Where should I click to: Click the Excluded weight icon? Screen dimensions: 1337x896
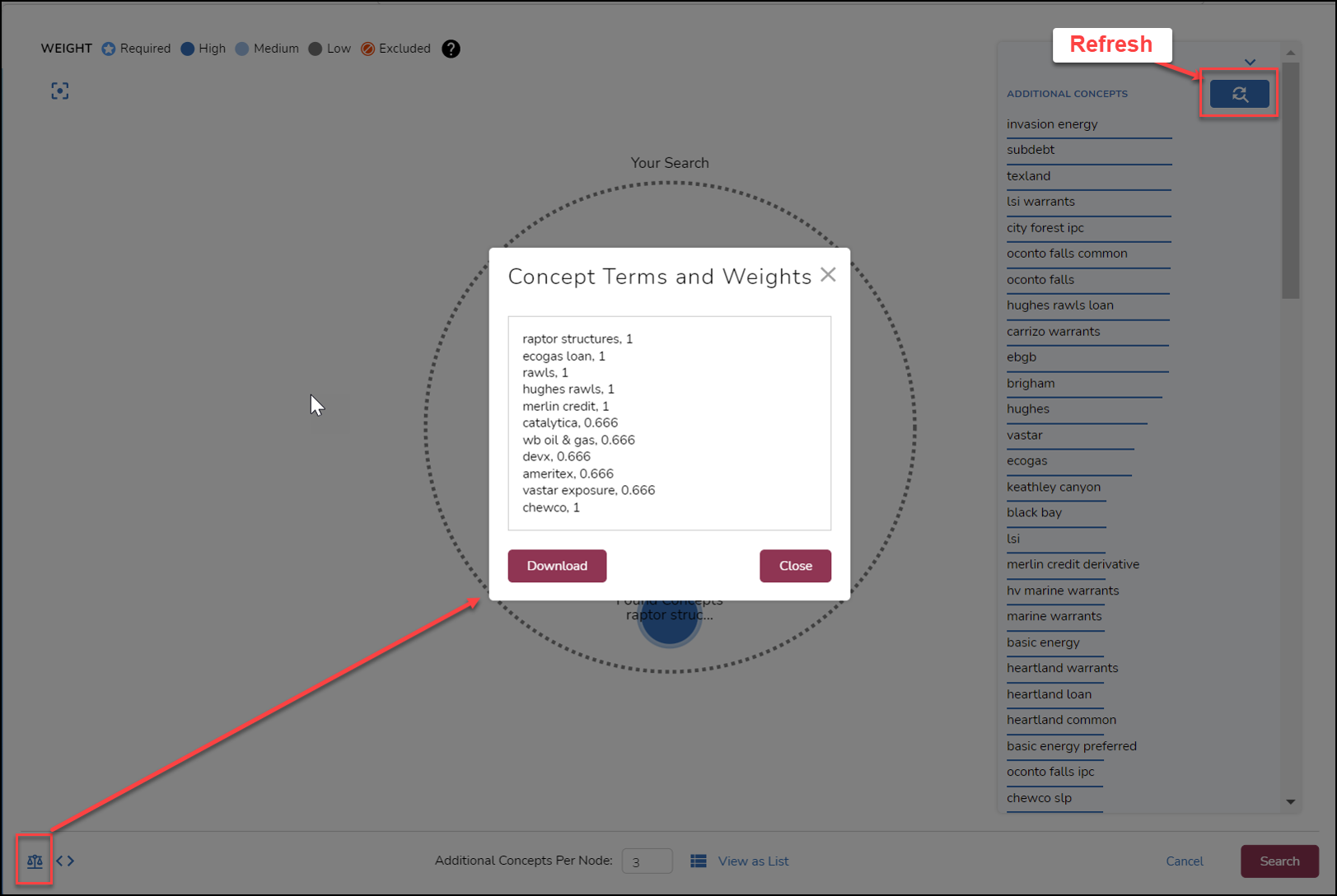point(368,49)
